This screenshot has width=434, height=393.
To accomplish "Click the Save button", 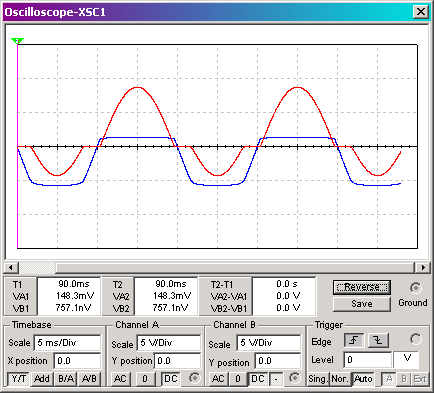I will [x=362, y=304].
